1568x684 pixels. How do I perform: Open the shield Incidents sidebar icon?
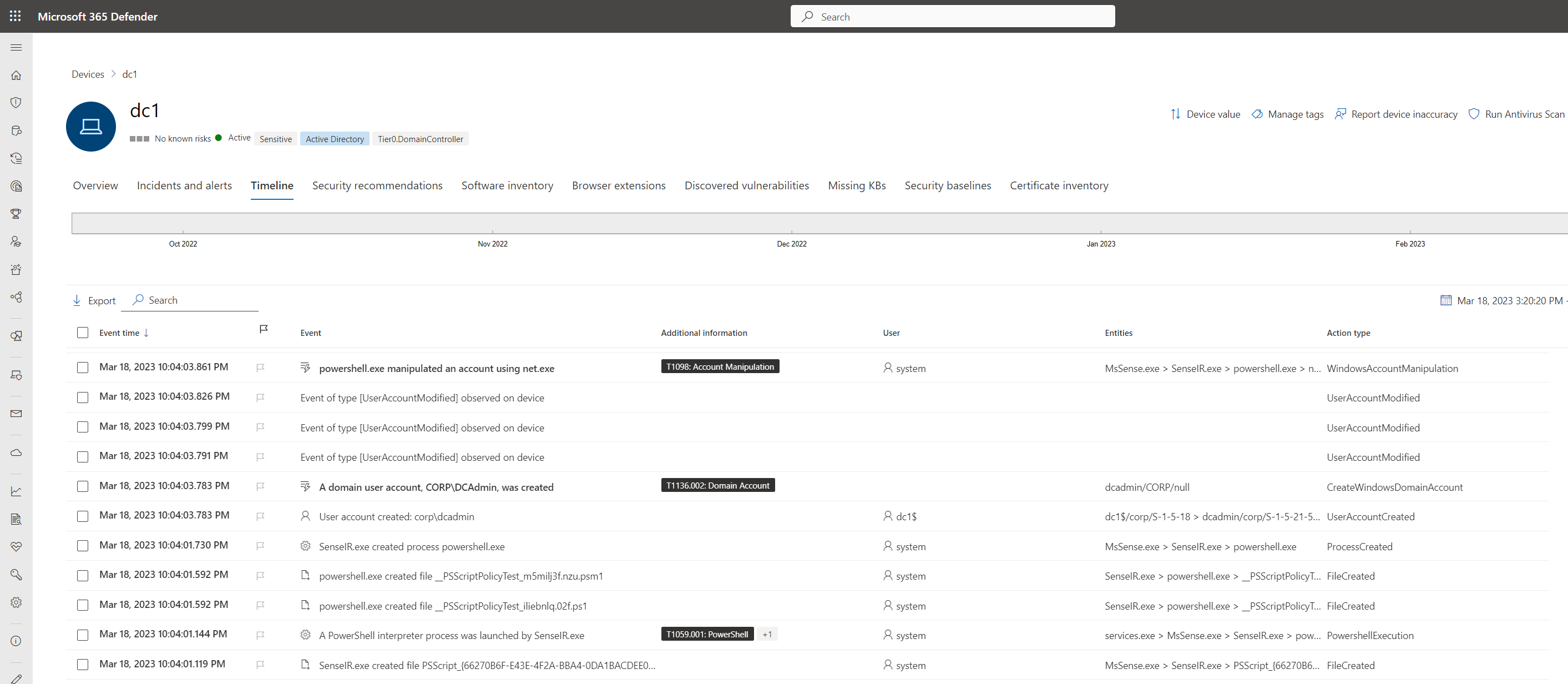tap(17, 103)
